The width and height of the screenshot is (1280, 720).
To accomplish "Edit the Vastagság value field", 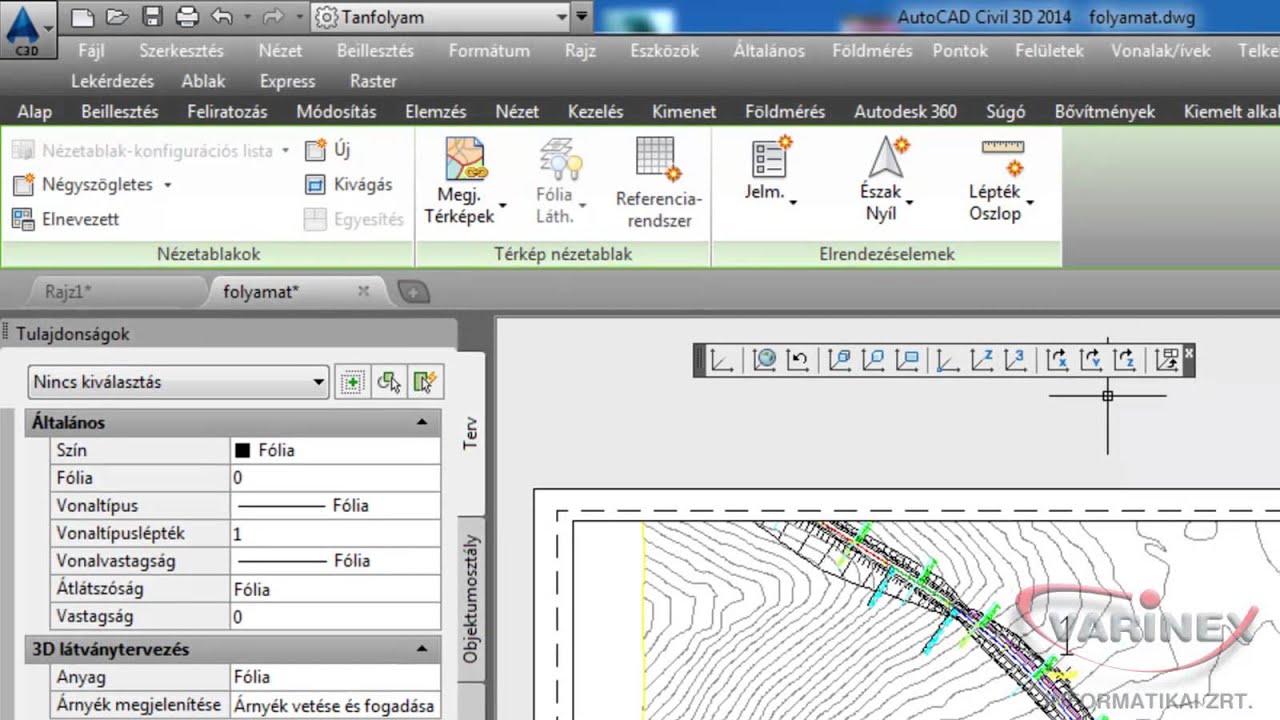I will point(335,617).
